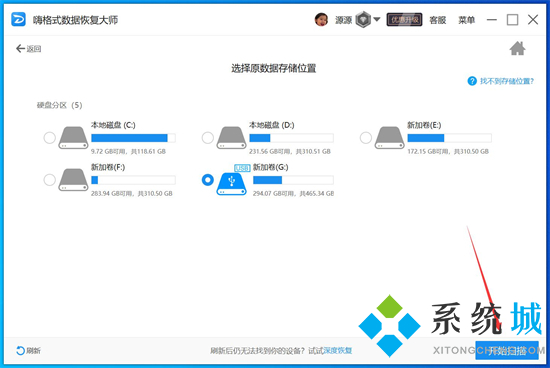Click the 新加卷(F:) label
This screenshot has width=550, height=368.
(x=108, y=167)
